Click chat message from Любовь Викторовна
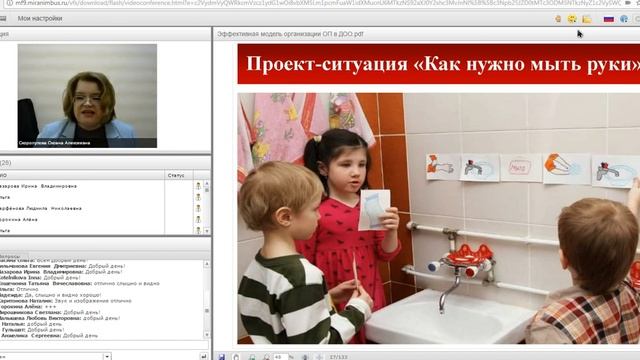The width and height of the screenshot is (640, 360). 60,318
